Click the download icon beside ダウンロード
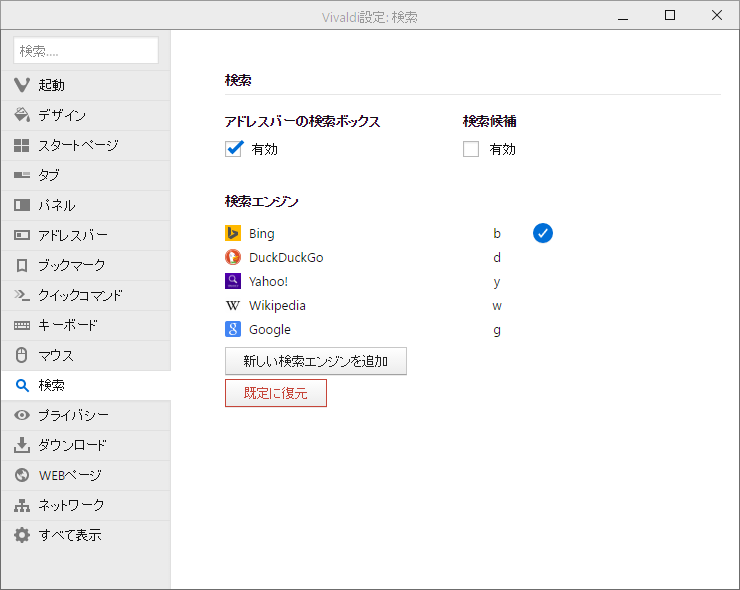Screen dimensions: 740x590 [x=22, y=445]
